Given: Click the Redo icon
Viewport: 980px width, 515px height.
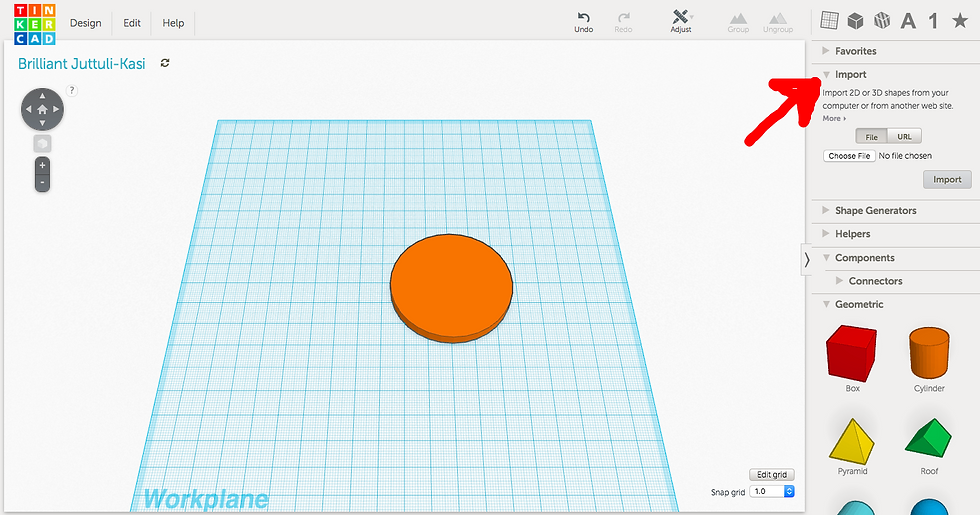Looking at the screenshot, I should click(623, 18).
